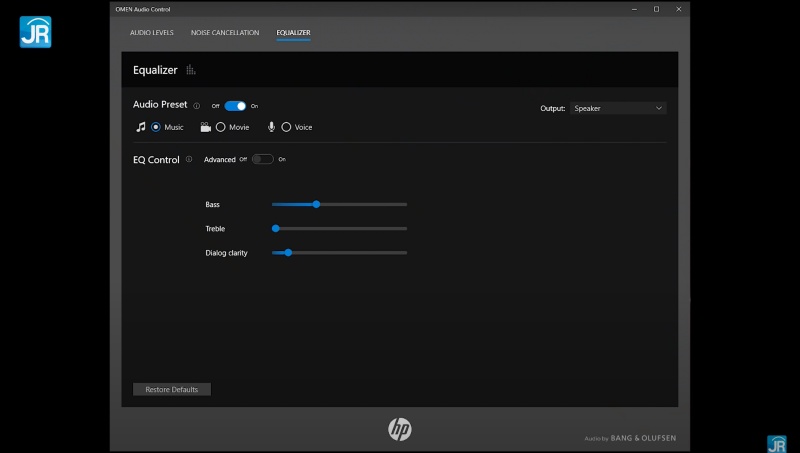Choose the Music preset radio button

point(156,127)
